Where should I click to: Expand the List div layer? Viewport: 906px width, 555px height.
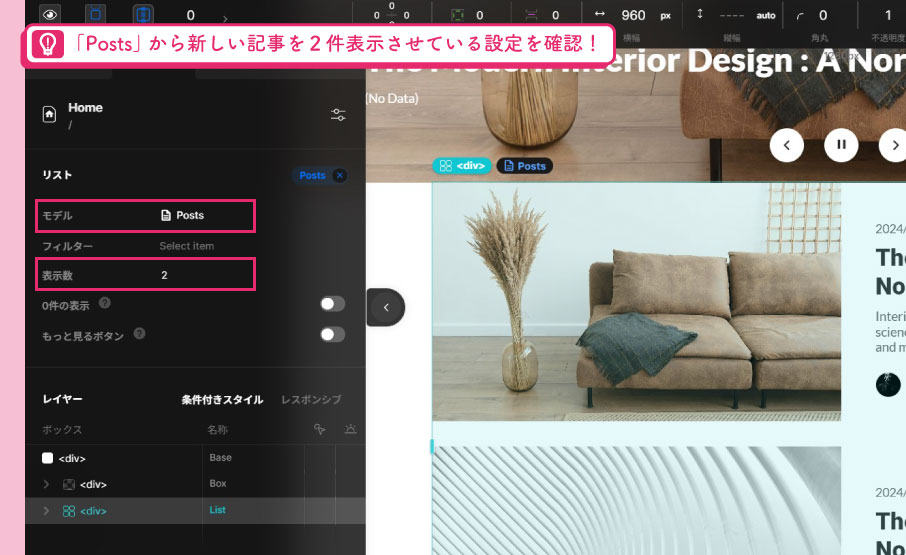click(x=46, y=511)
